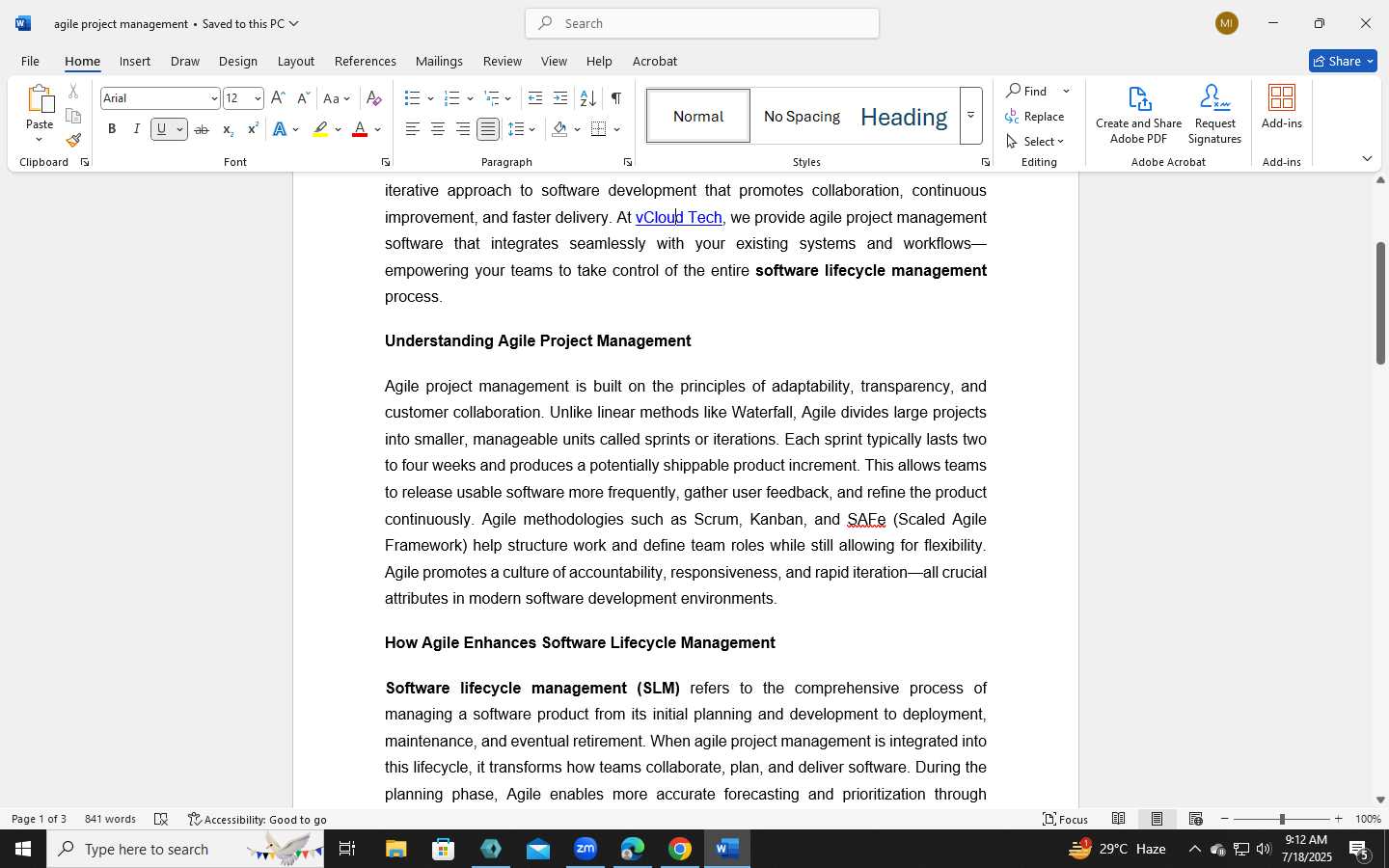The image size is (1389, 868).
Task: Open File Explorer from taskbar
Action: [396, 849]
